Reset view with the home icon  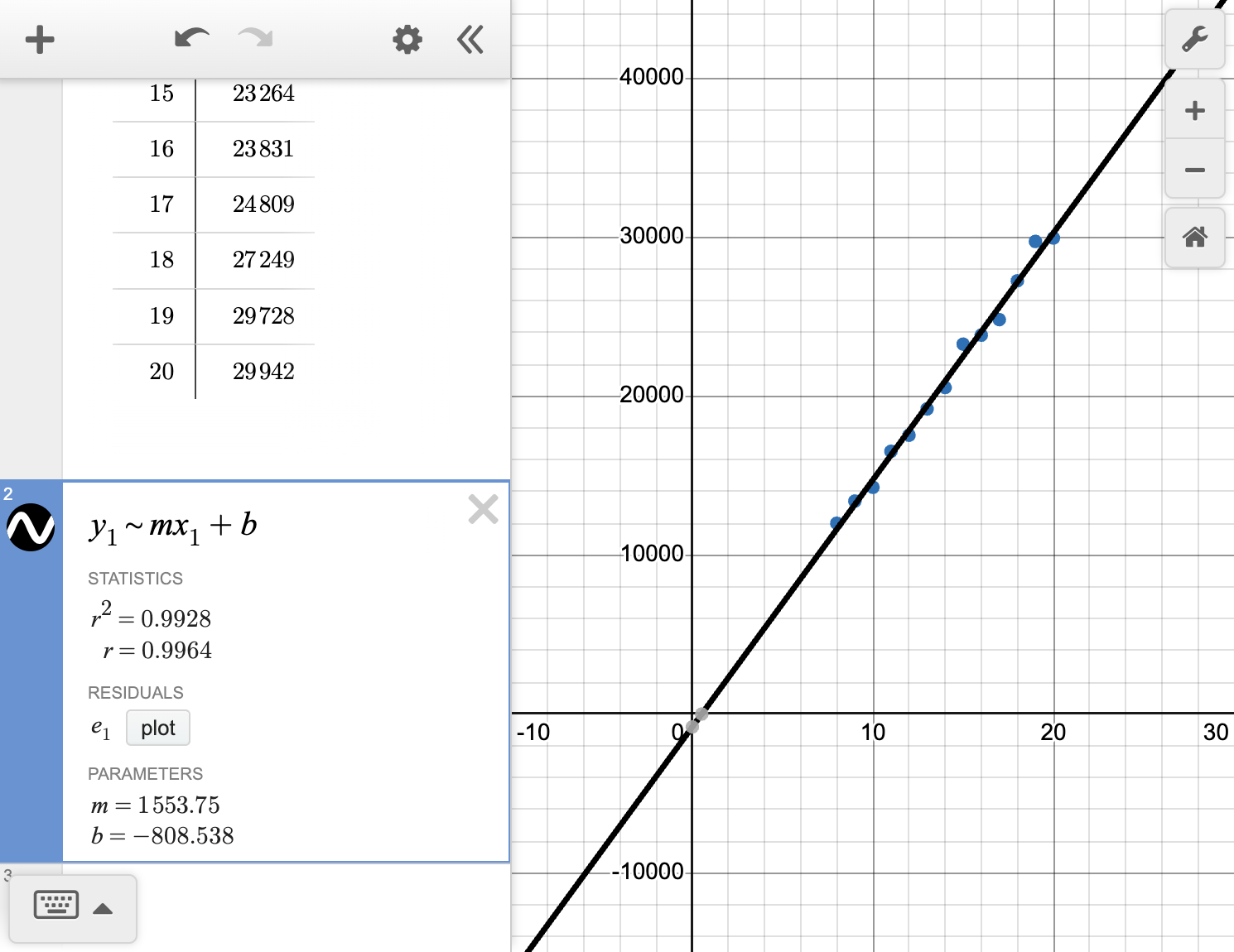click(x=1195, y=238)
